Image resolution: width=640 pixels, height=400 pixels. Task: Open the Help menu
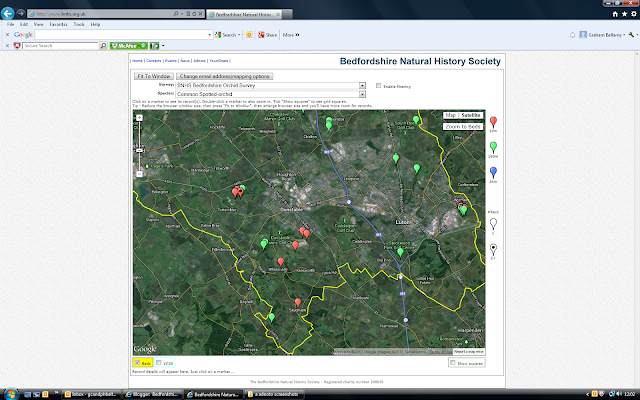pos(95,24)
